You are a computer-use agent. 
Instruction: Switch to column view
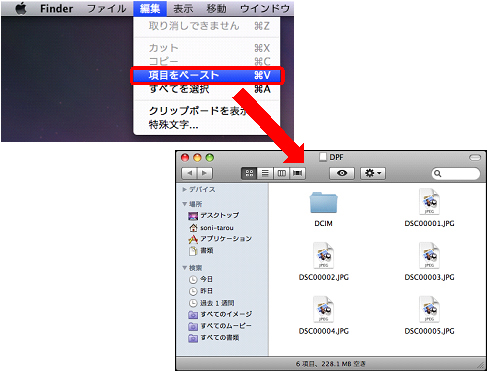click(281, 173)
